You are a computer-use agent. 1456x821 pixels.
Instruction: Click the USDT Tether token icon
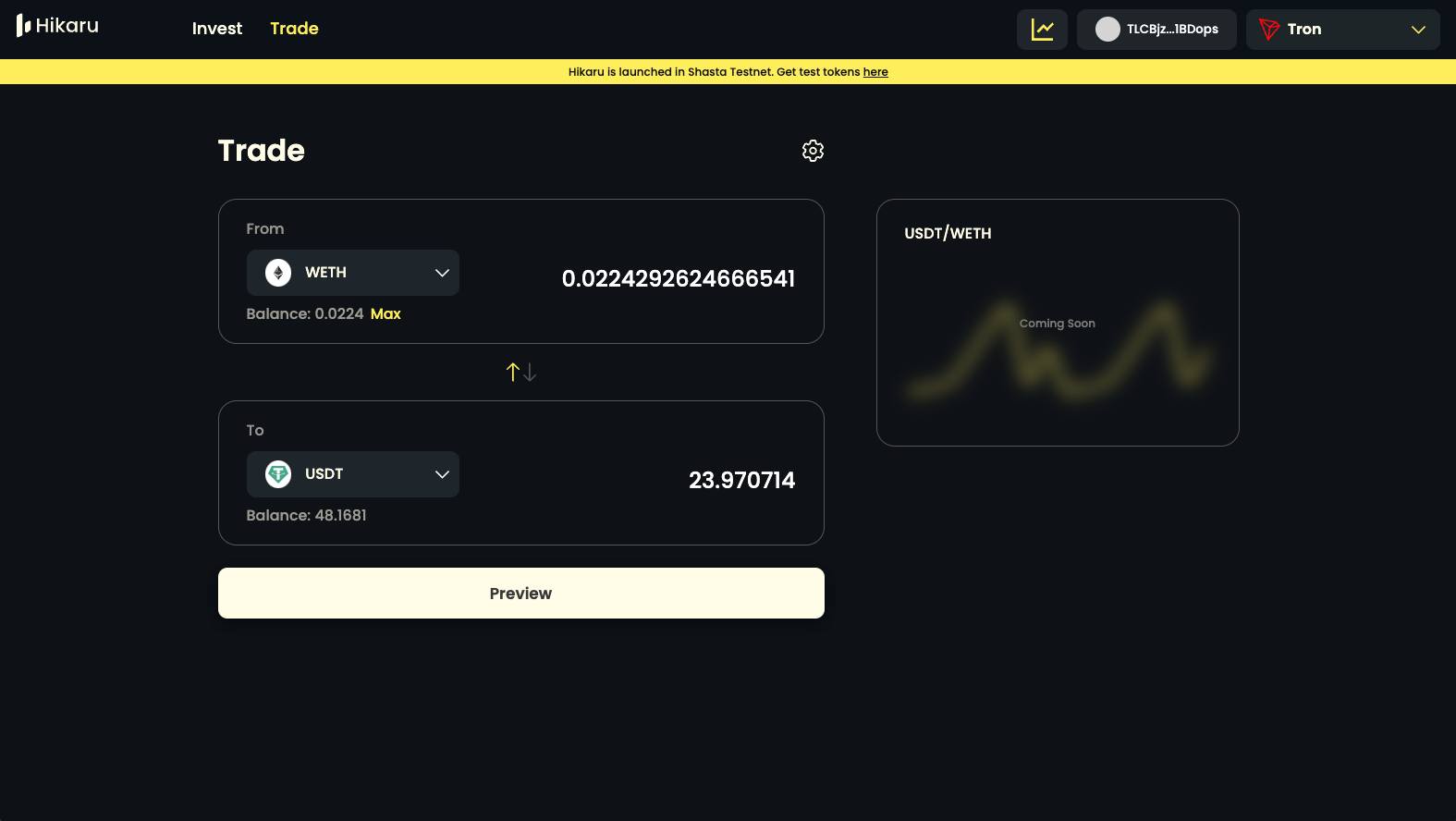pyautogui.click(x=278, y=474)
